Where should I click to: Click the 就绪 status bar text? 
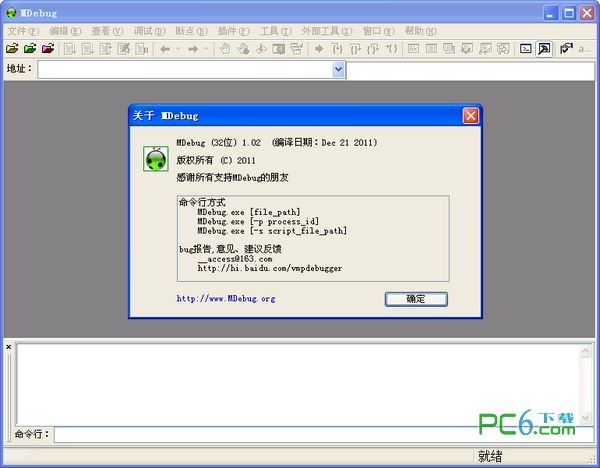point(490,456)
